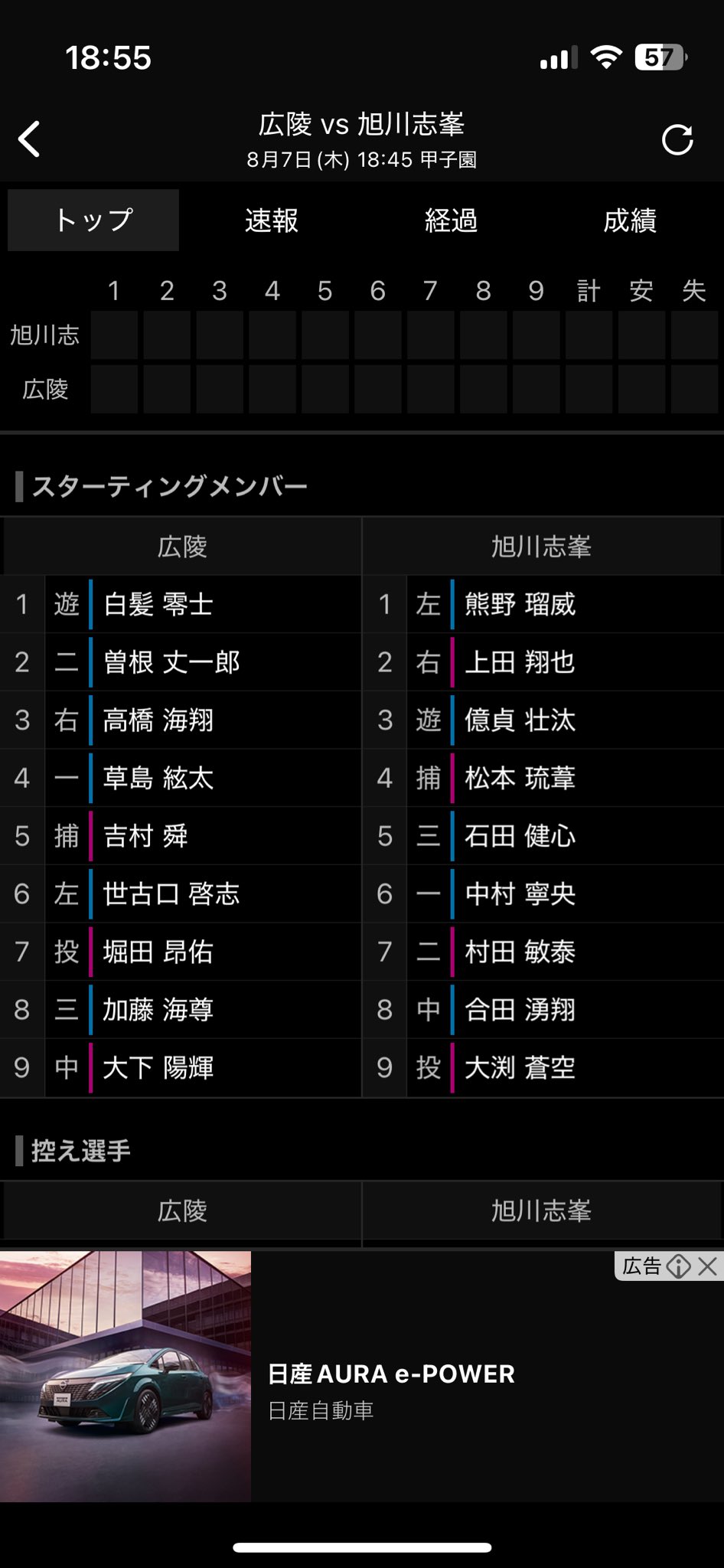Open the 日産 AURA e-POWER ad link
Image resolution: width=724 pixels, height=1568 pixels.
point(391,1374)
